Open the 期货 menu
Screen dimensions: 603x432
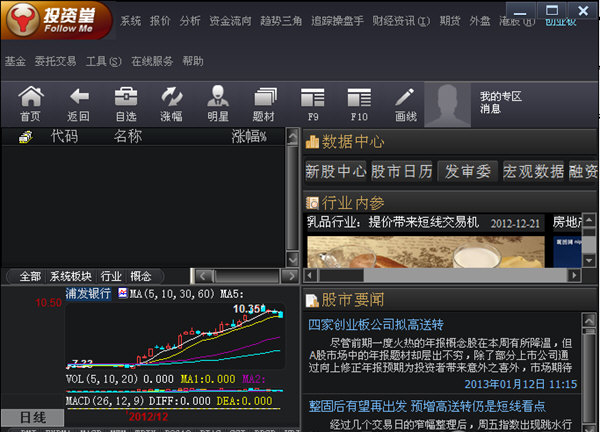pos(450,21)
